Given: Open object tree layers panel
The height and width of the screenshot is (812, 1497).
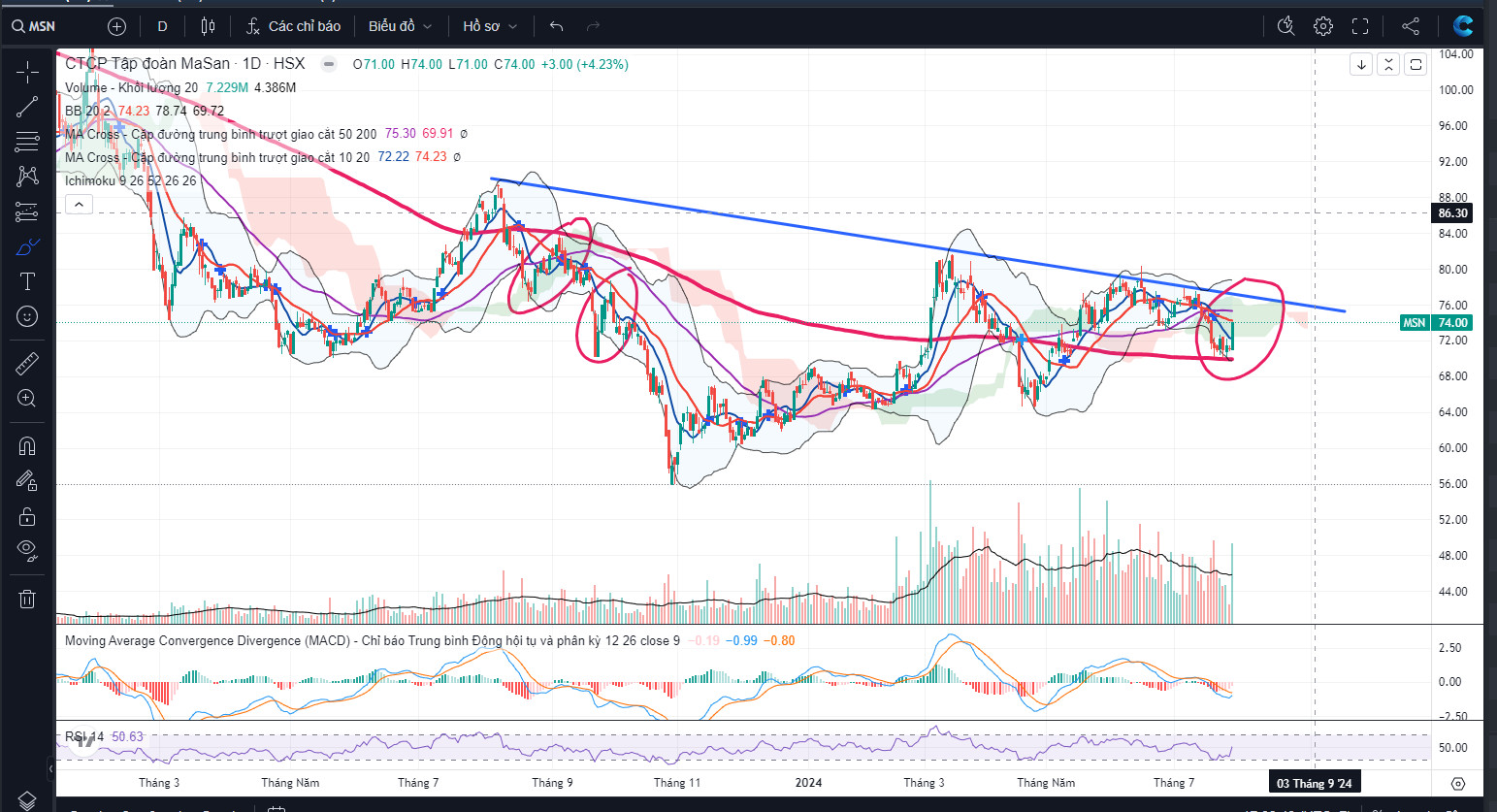Looking at the screenshot, I should 27,800.
